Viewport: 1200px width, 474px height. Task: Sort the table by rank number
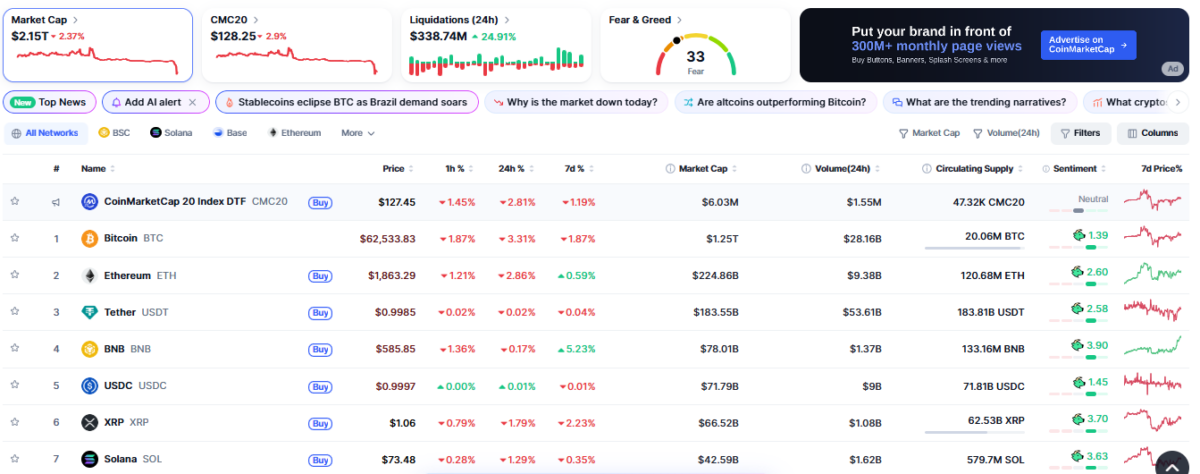pos(56,169)
